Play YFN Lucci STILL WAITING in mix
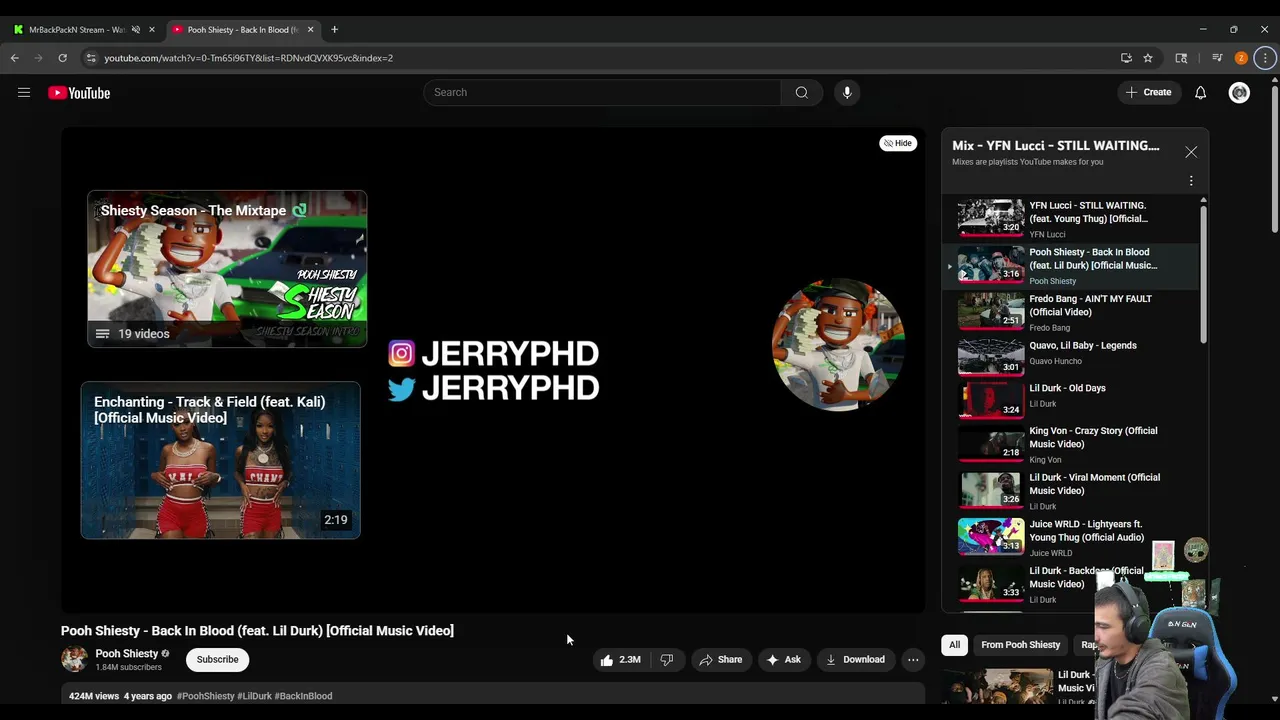The width and height of the screenshot is (1280, 720). [1070, 219]
